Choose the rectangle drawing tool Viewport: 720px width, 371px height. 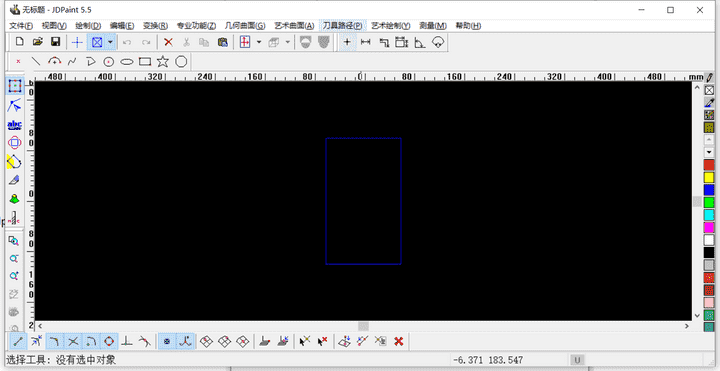pos(145,62)
